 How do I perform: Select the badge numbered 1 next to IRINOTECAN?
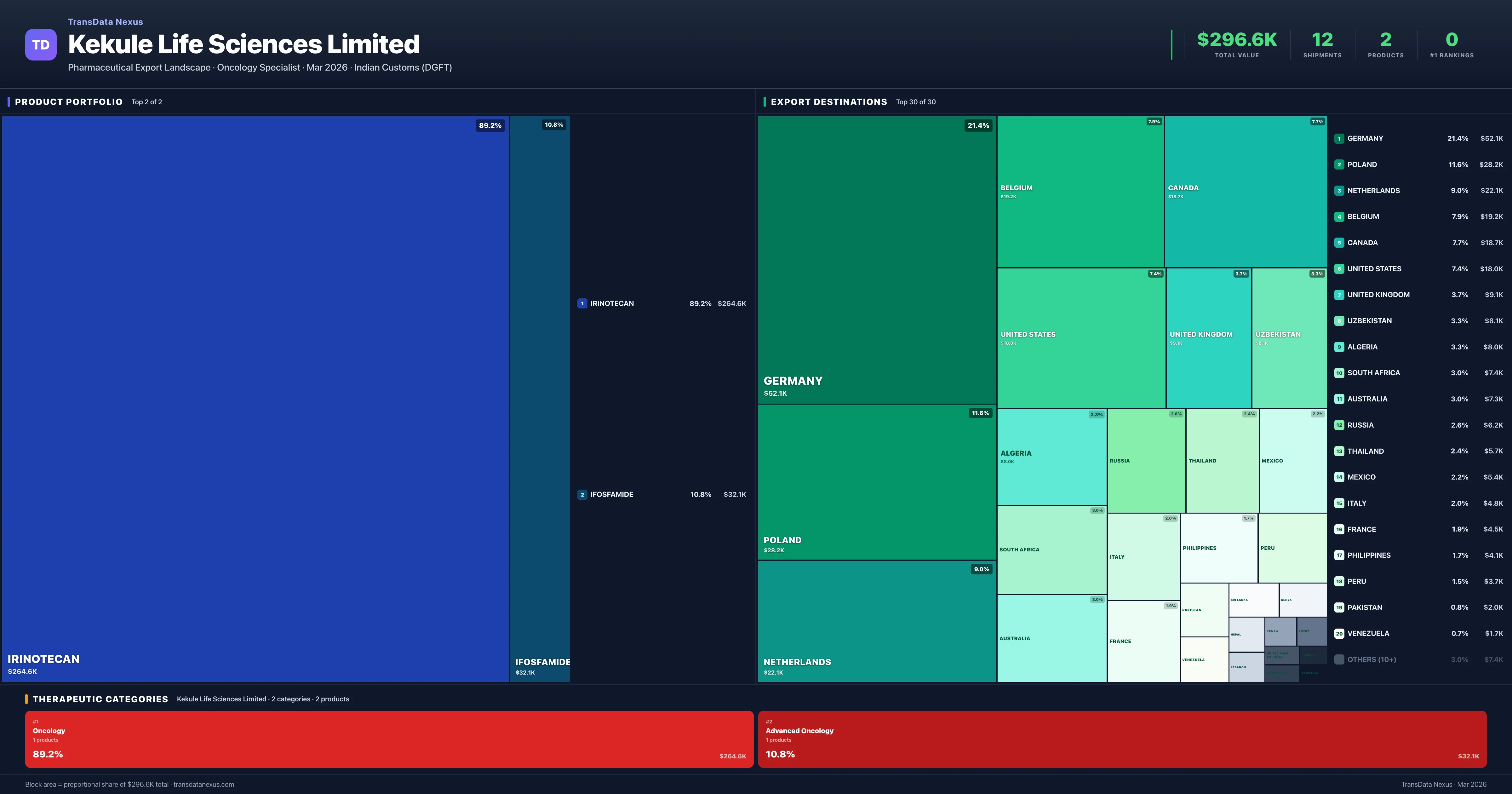582,303
